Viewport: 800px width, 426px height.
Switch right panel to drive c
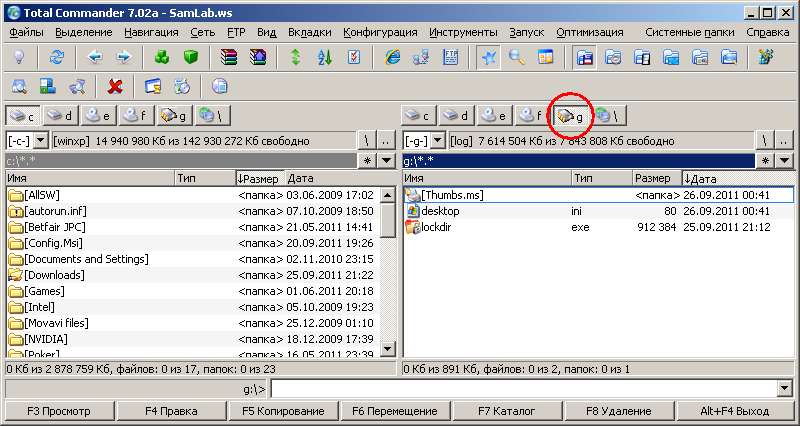pyautogui.click(x=418, y=116)
